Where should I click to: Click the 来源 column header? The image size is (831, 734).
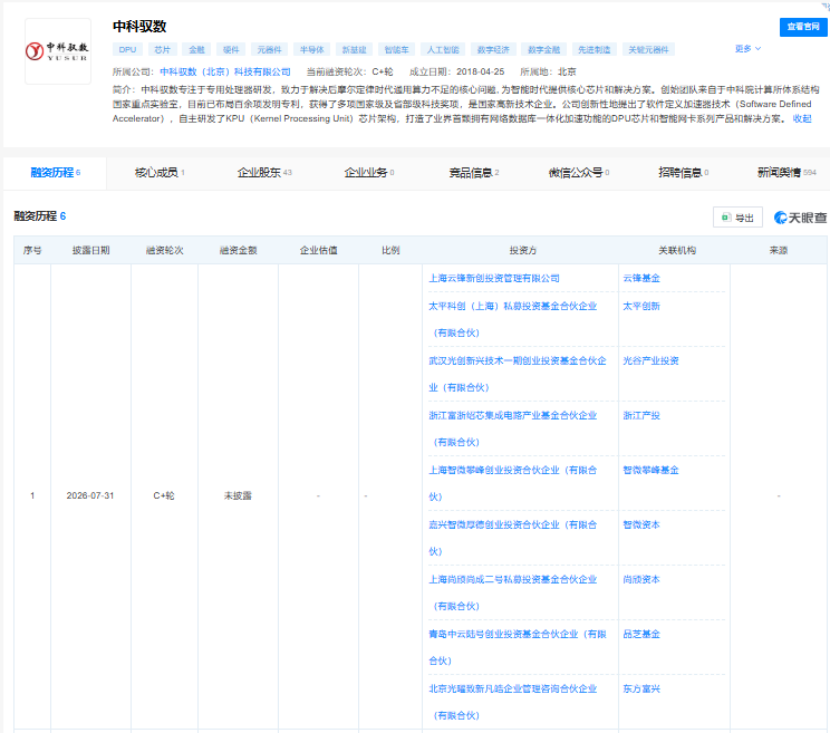(x=779, y=251)
